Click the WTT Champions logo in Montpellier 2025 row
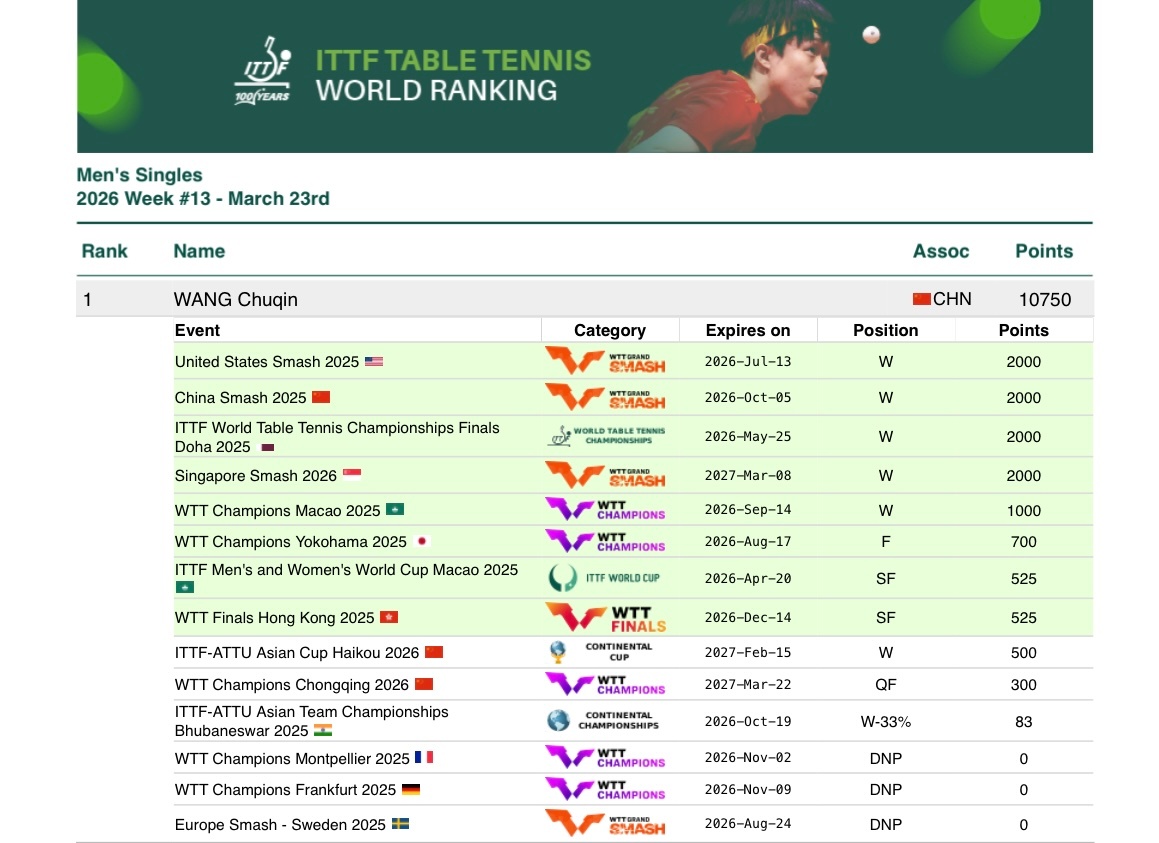1159x843 pixels. coord(605,757)
